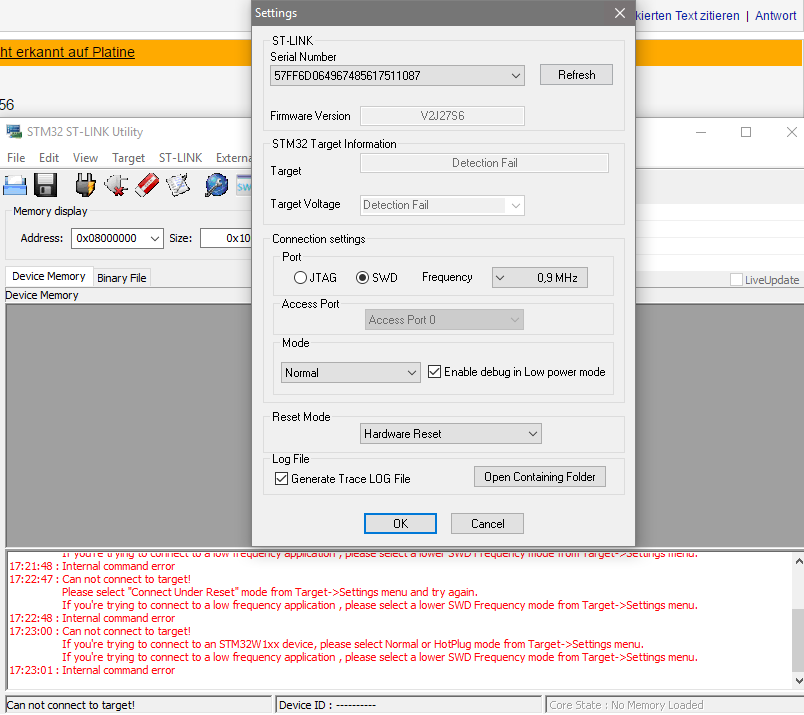The image size is (804, 715).
Task: Click Cancel in Settings dialog
Action: pyautogui.click(x=487, y=524)
